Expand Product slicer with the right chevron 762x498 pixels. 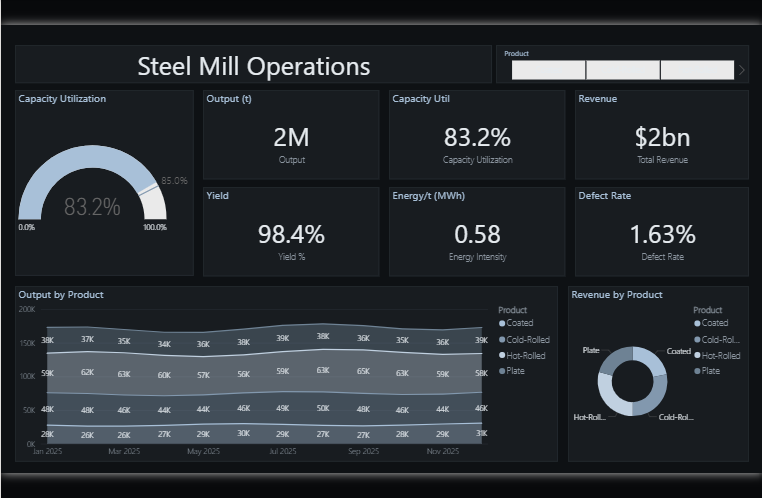[742, 70]
